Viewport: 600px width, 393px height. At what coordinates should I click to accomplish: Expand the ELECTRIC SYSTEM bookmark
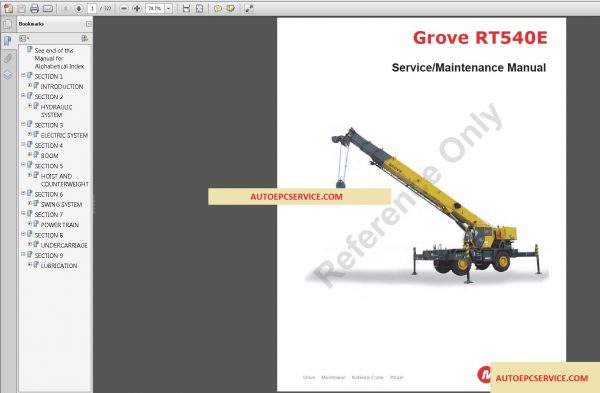tap(30, 134)
